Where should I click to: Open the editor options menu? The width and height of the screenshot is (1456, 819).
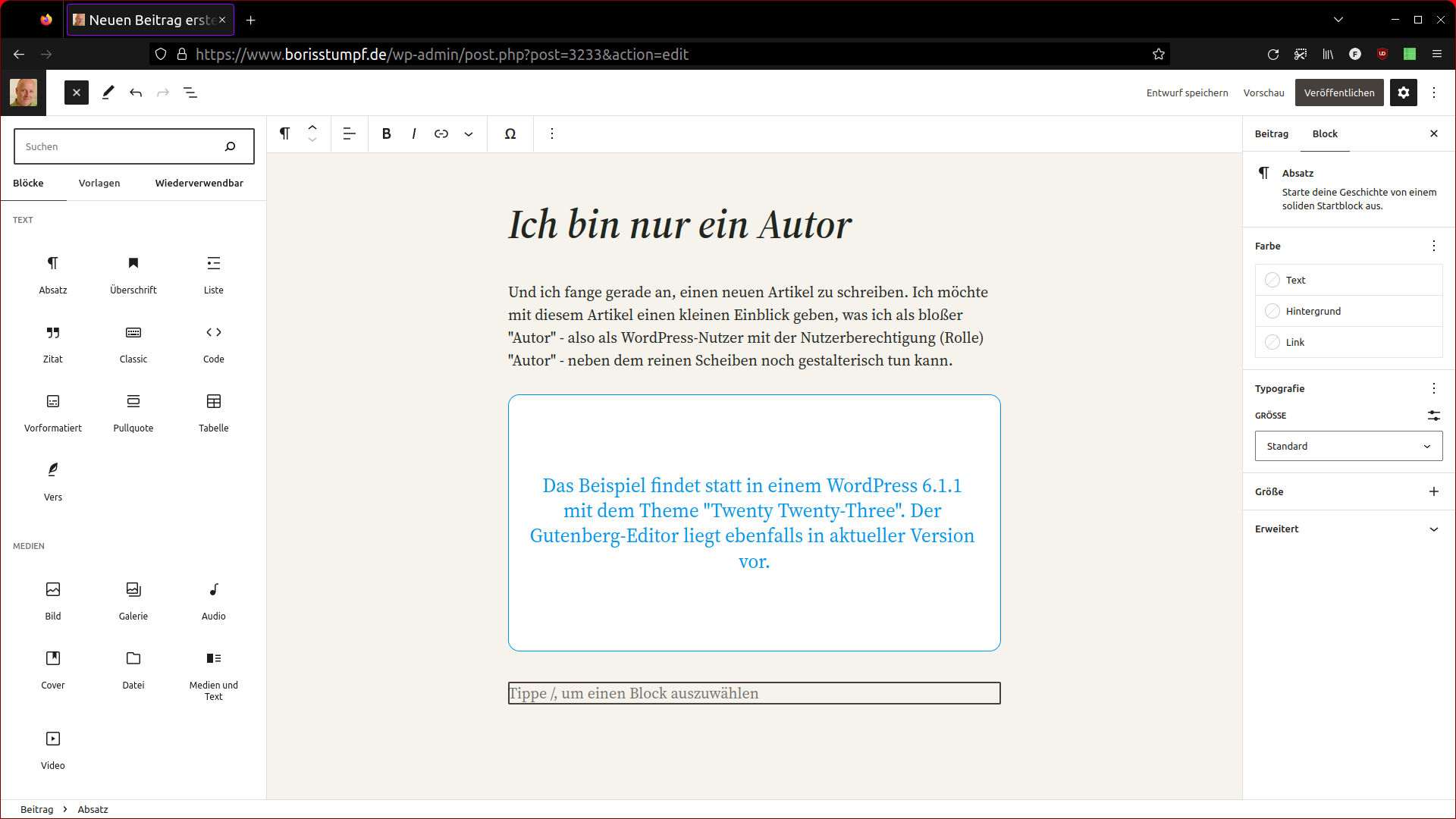(x=1434, y=93)
